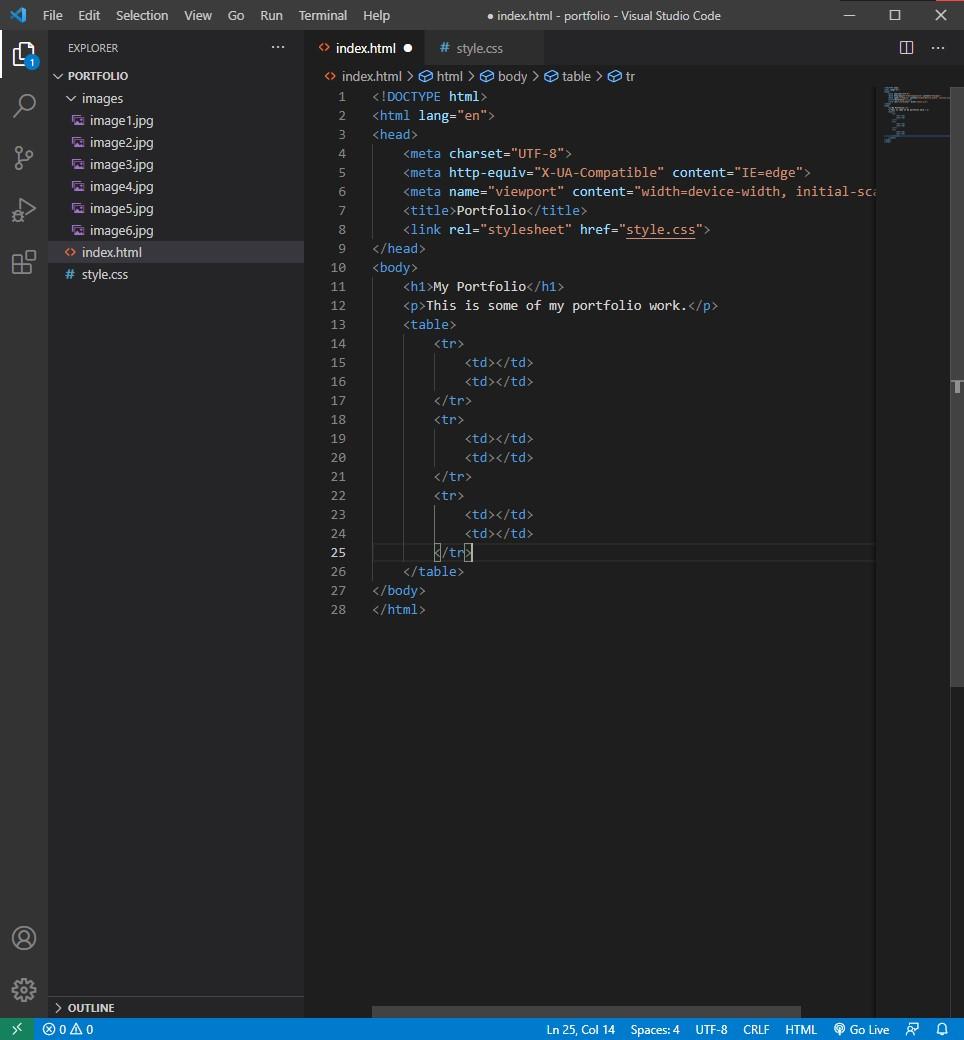Change the Spaces: 4 indentation setting

(x=655, y=1029)
